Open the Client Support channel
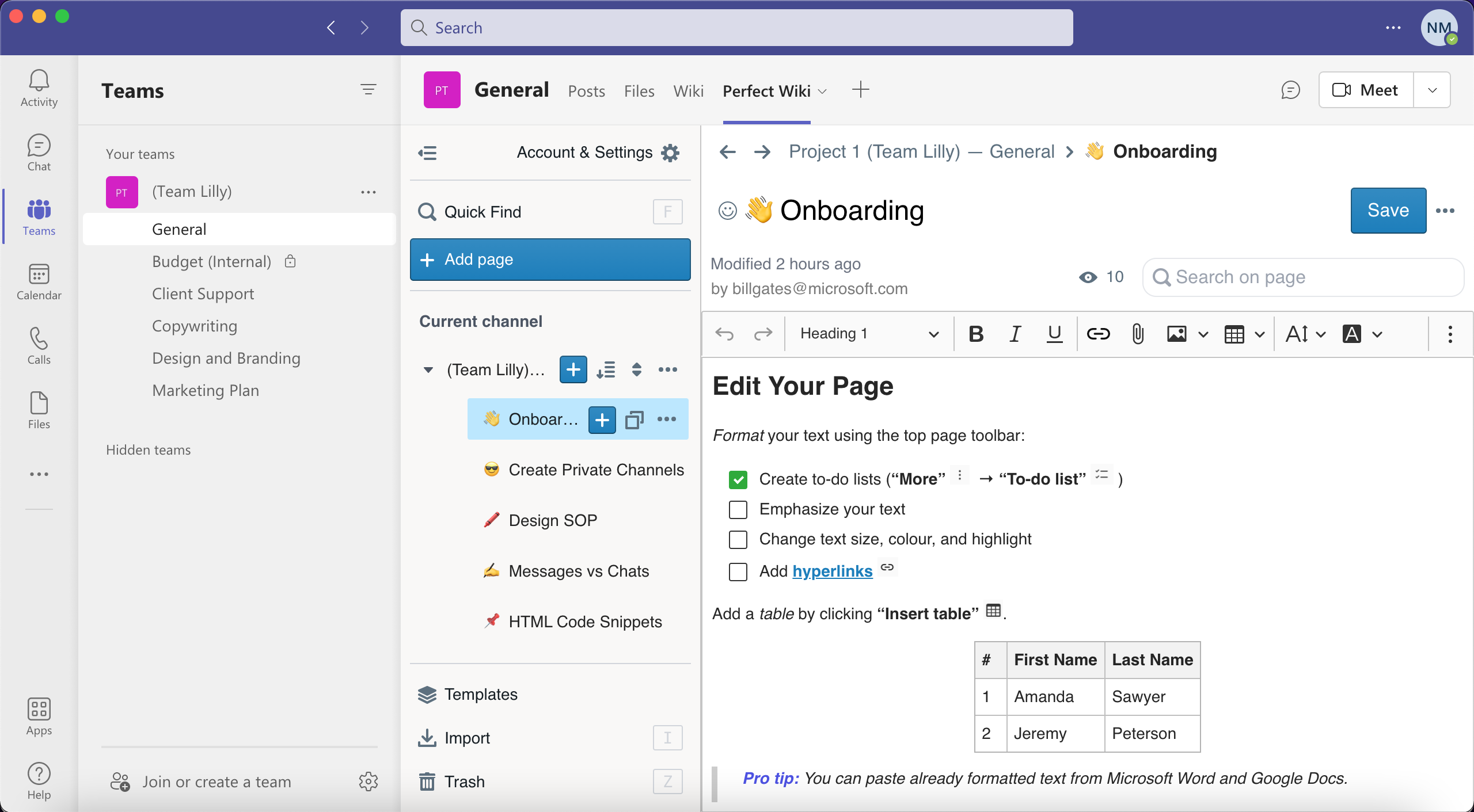The width and height of the screenshot is (1474, 812). tap(203, 293)
